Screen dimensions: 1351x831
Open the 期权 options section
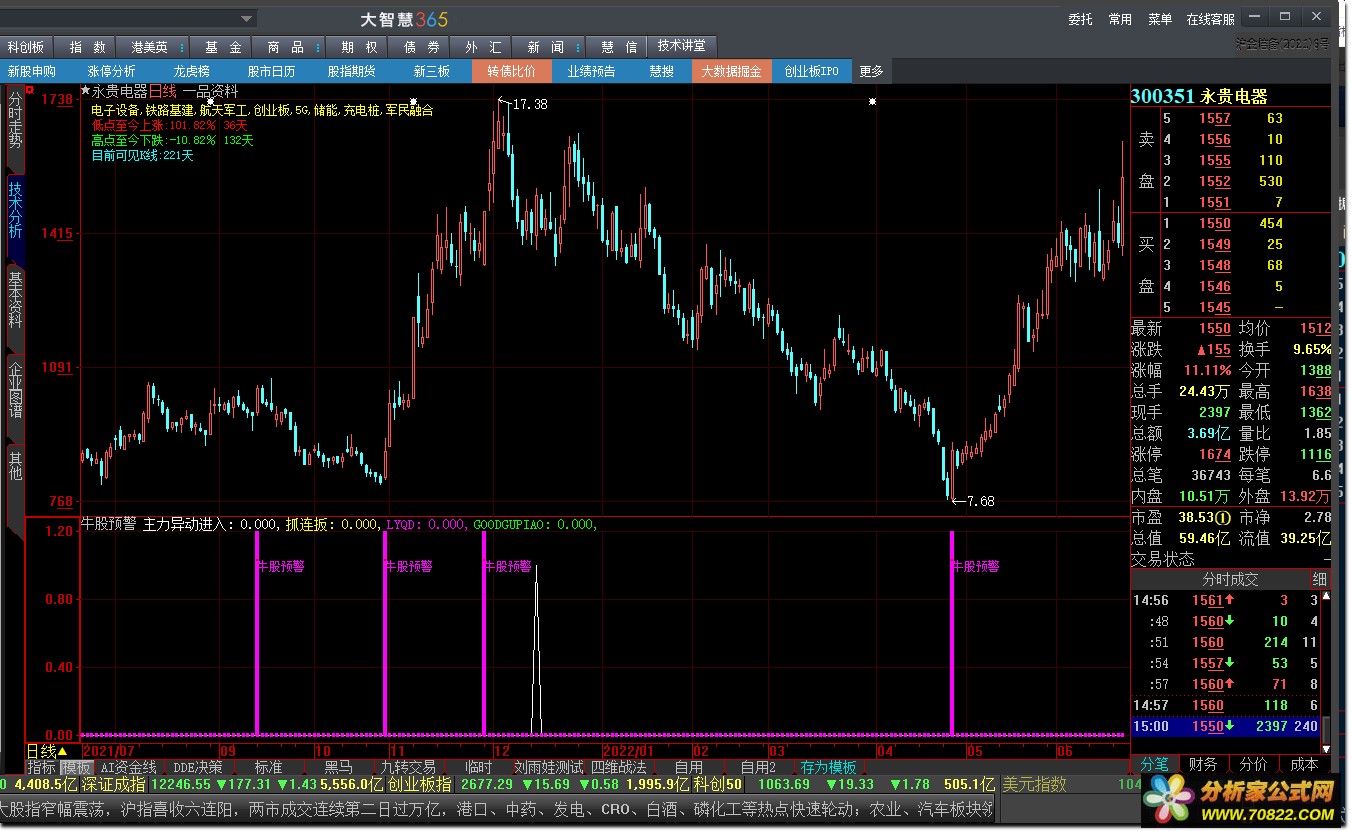pyautogui.click(x=359, y=47)
